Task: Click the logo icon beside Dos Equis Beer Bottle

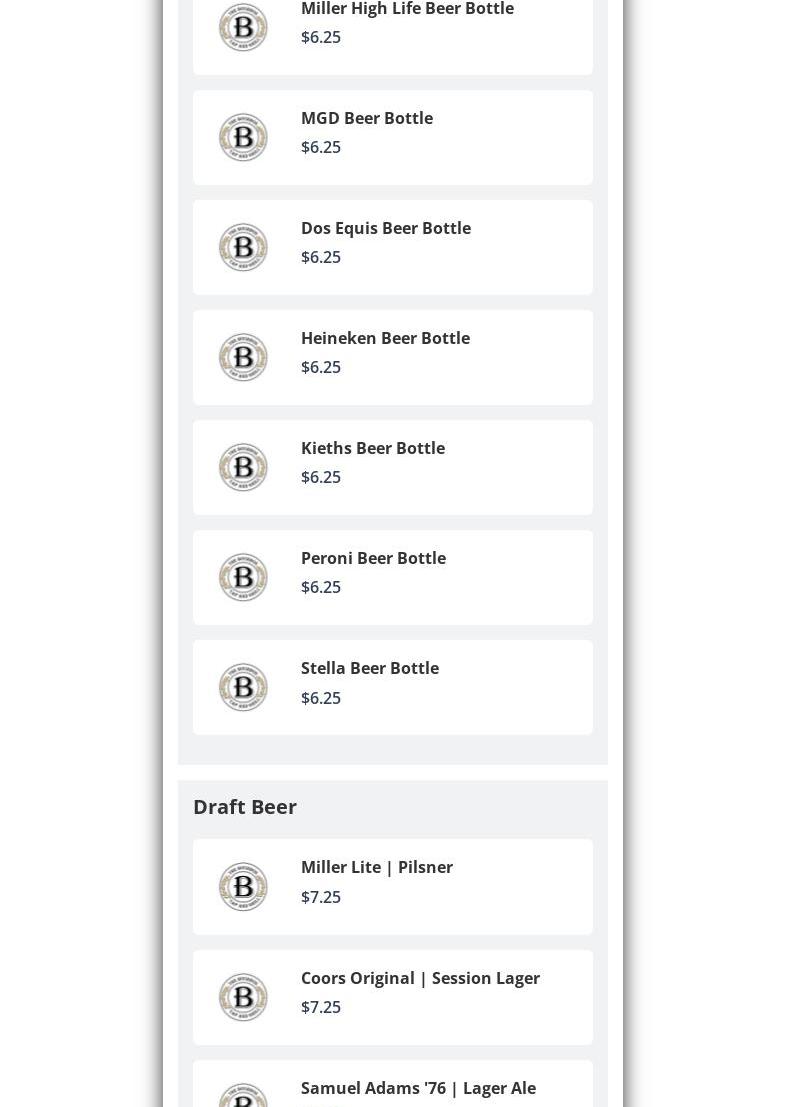Action: pyautogui.click(x=243, y=247)
